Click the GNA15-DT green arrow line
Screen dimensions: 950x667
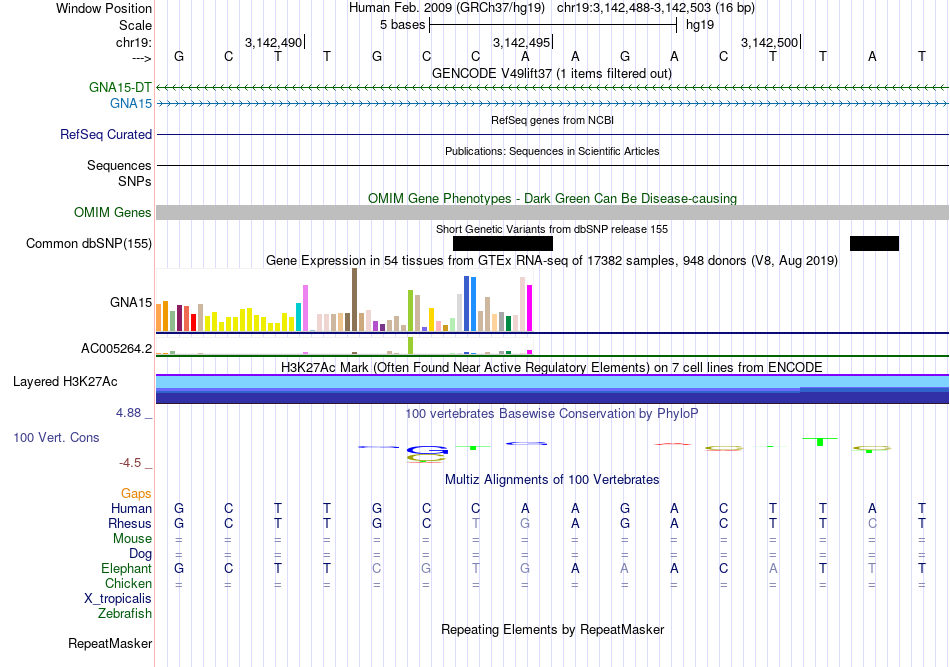pyautogui.click(x=552, y=88)
